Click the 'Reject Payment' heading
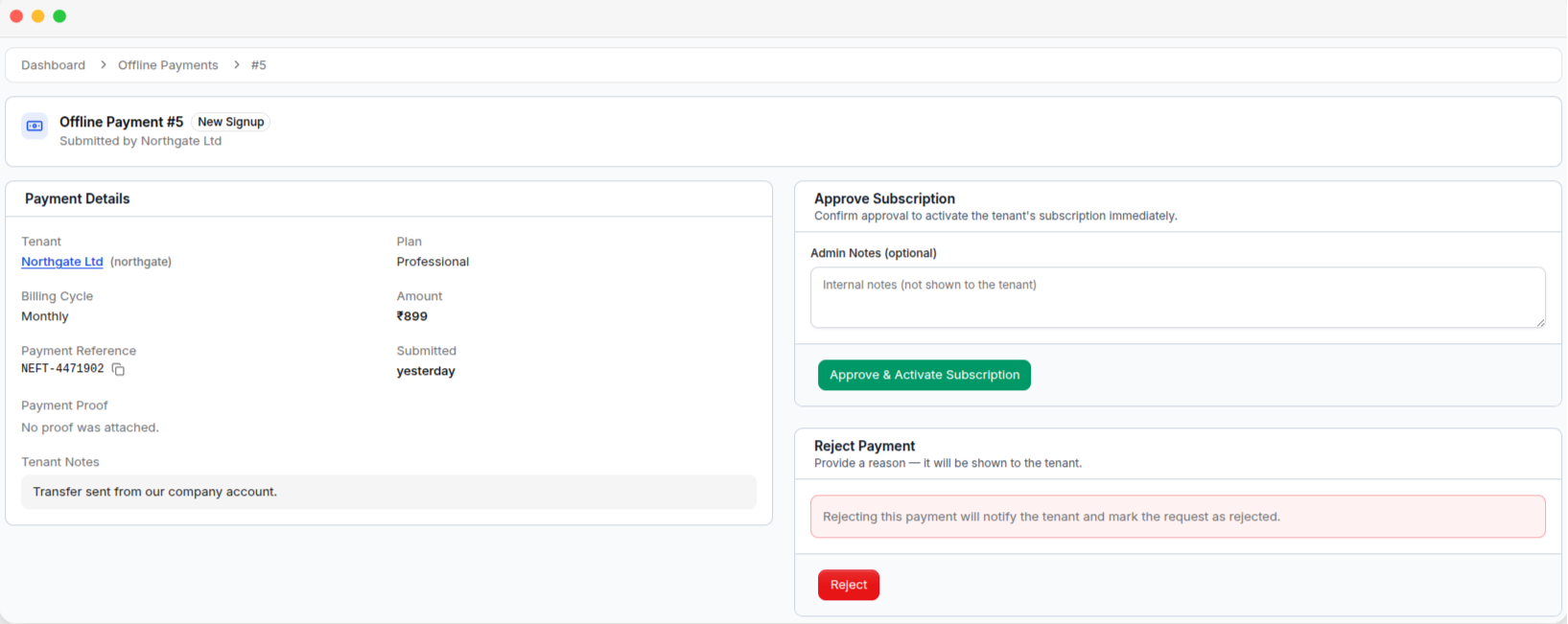 pos(864,446)
